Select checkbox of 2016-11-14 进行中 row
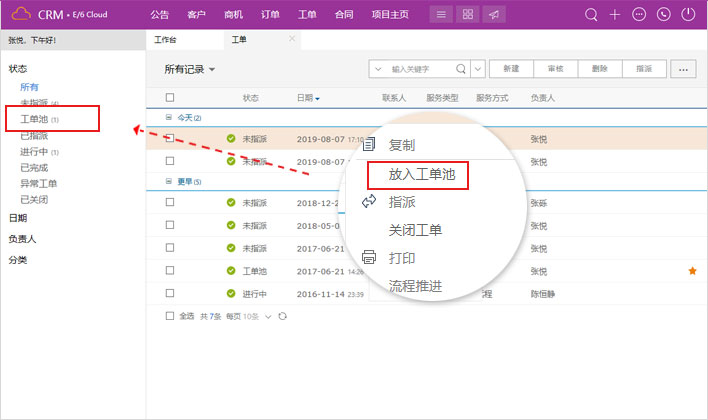 (170, 294)
